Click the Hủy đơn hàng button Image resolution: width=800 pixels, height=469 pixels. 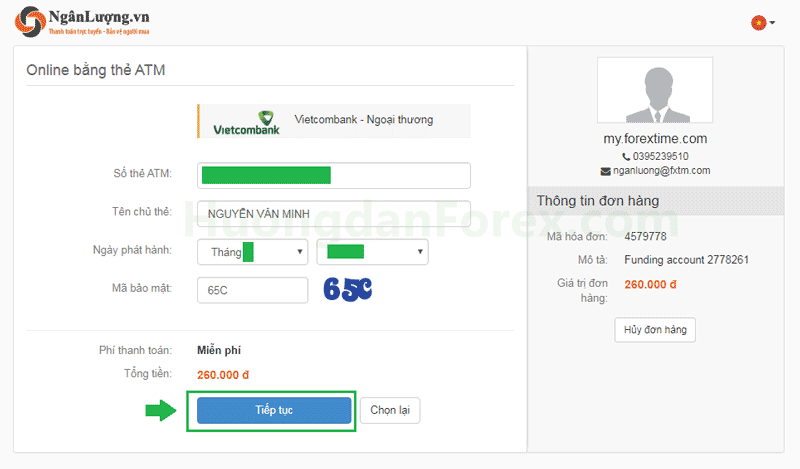655,330
